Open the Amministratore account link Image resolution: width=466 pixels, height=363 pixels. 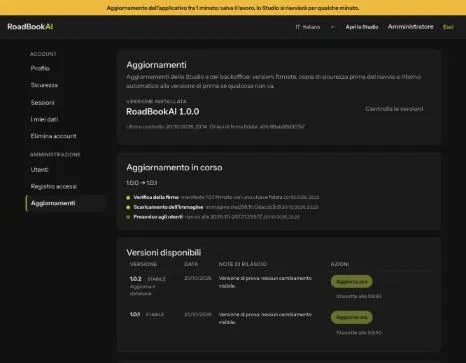pos(410,27)
